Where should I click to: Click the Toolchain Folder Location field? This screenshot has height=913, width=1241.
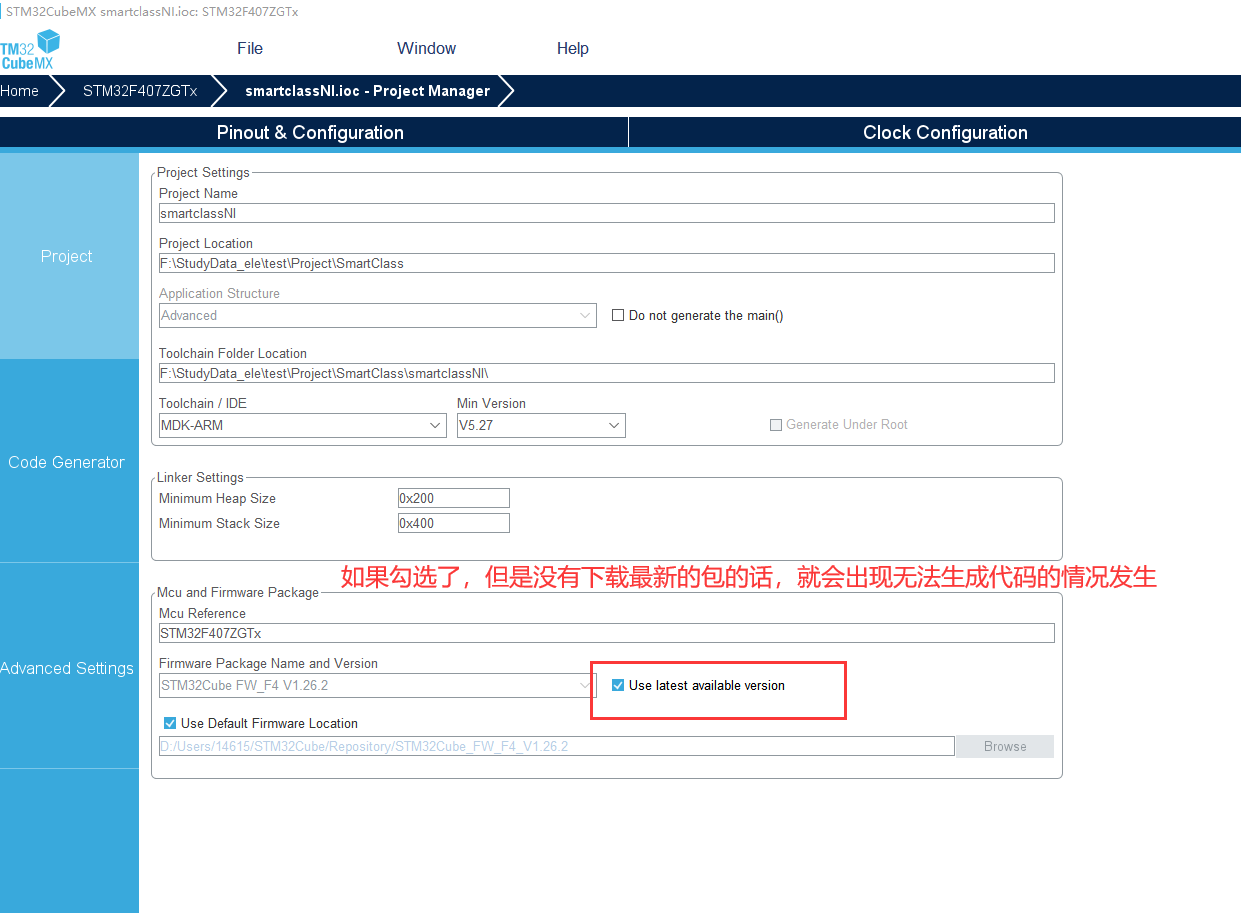pos(606,373)
